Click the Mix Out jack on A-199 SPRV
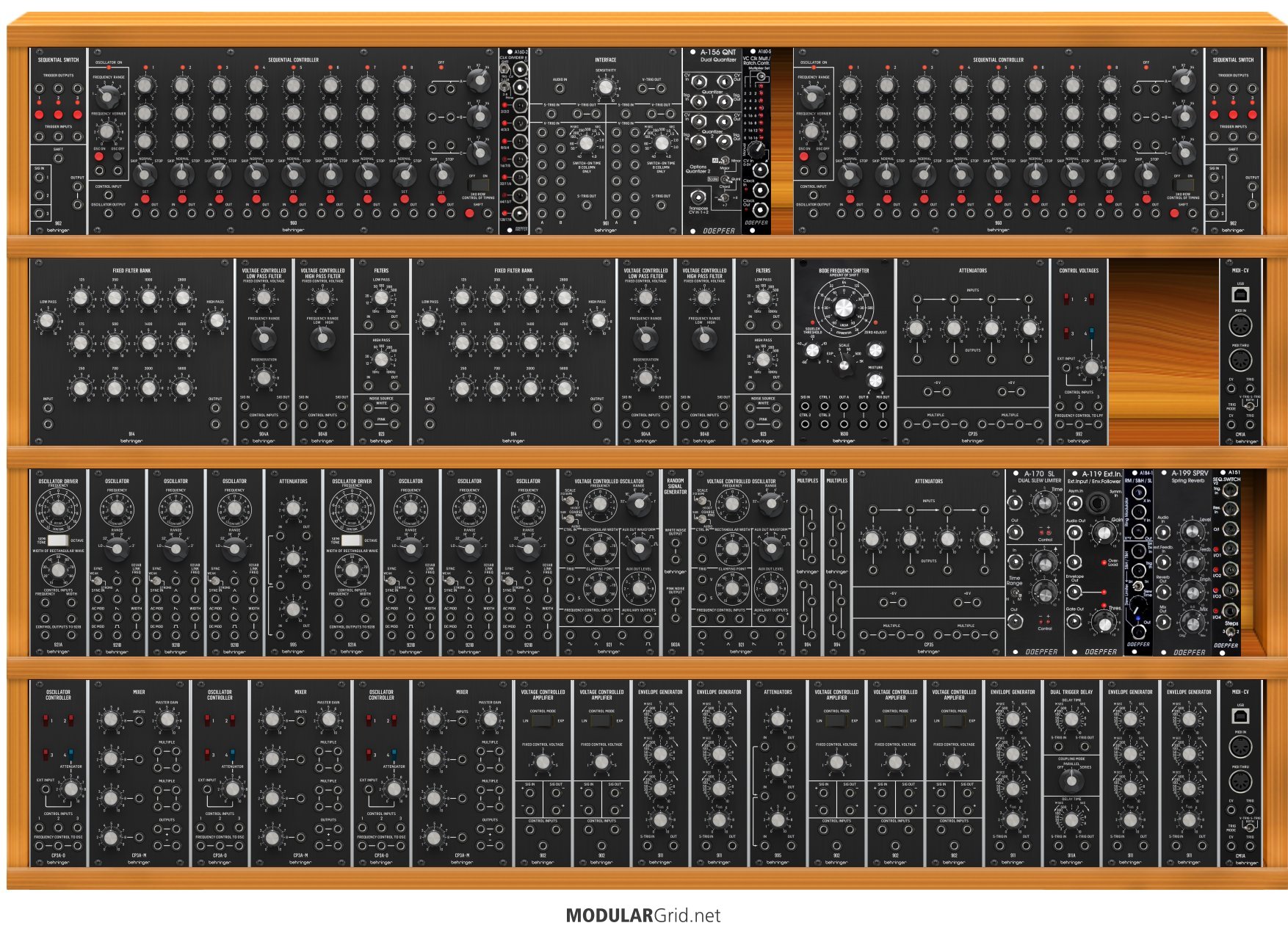The height and width of the screenshot is (931, 1288). [x=1163, y=622]
